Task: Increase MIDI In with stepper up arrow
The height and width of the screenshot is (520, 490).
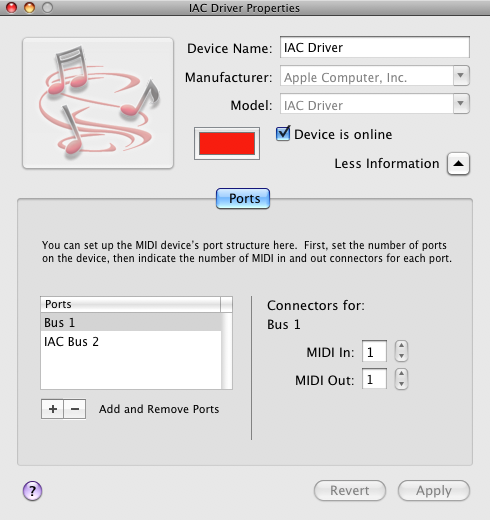Action: [401, 346]
